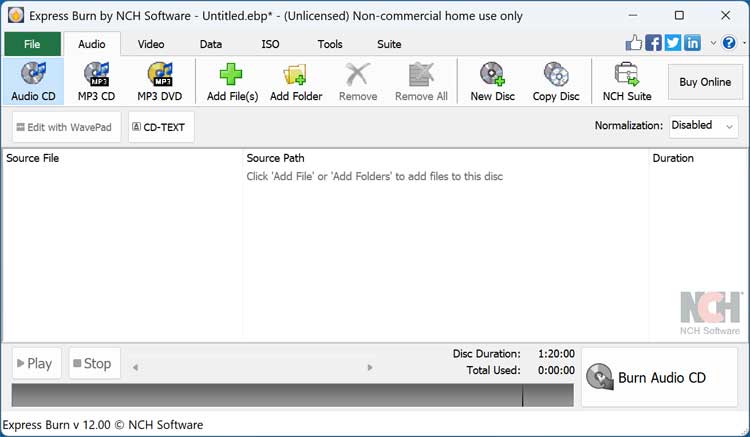Switch to the Data tab

210,44
